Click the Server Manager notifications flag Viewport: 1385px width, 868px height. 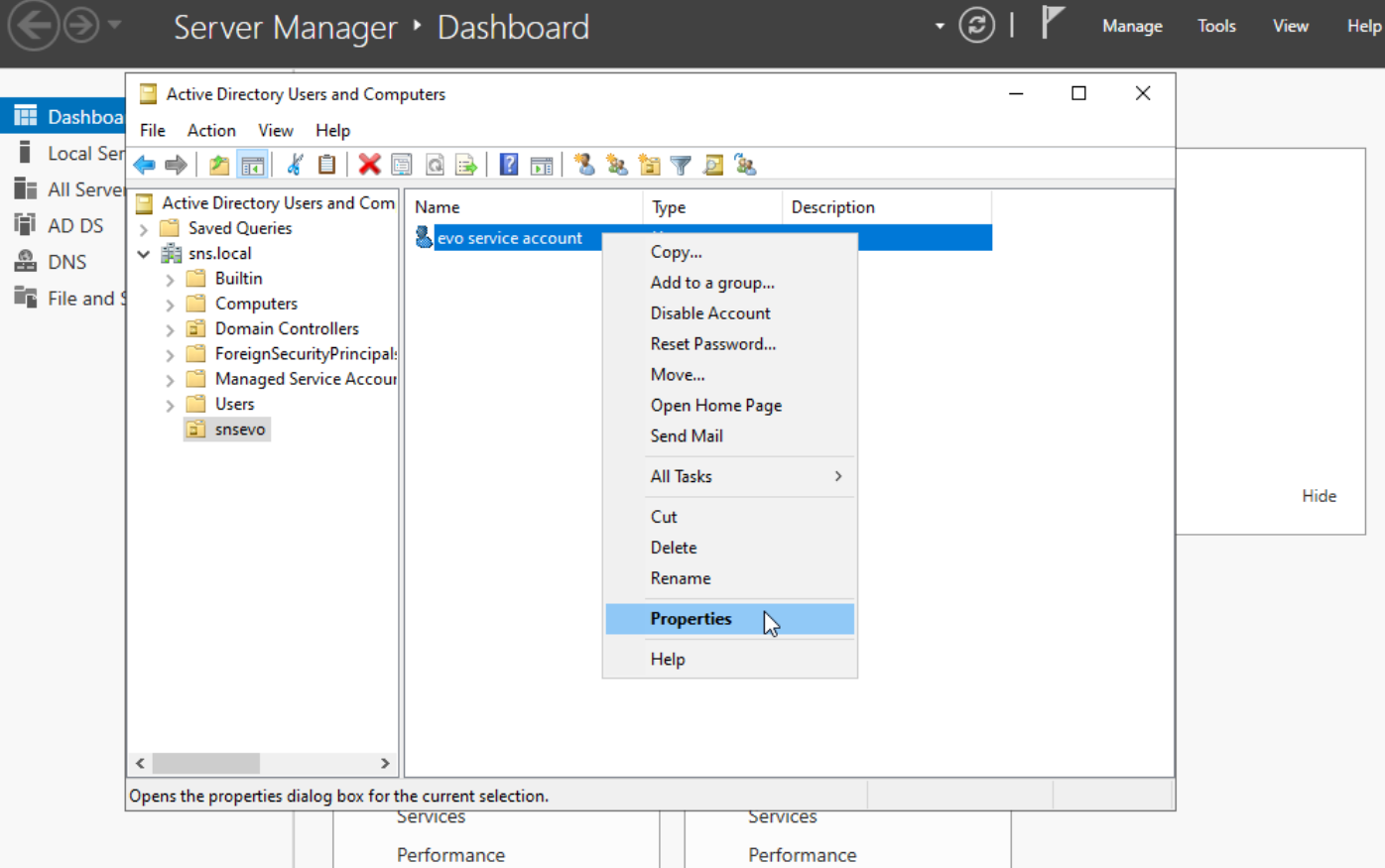pos(1053,22)
